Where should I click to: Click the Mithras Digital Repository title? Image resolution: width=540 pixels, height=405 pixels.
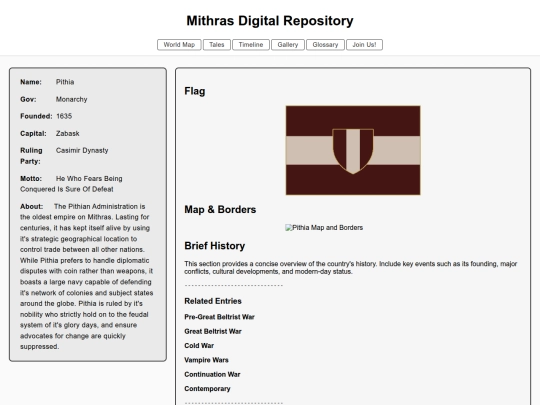tap(270, 21)
